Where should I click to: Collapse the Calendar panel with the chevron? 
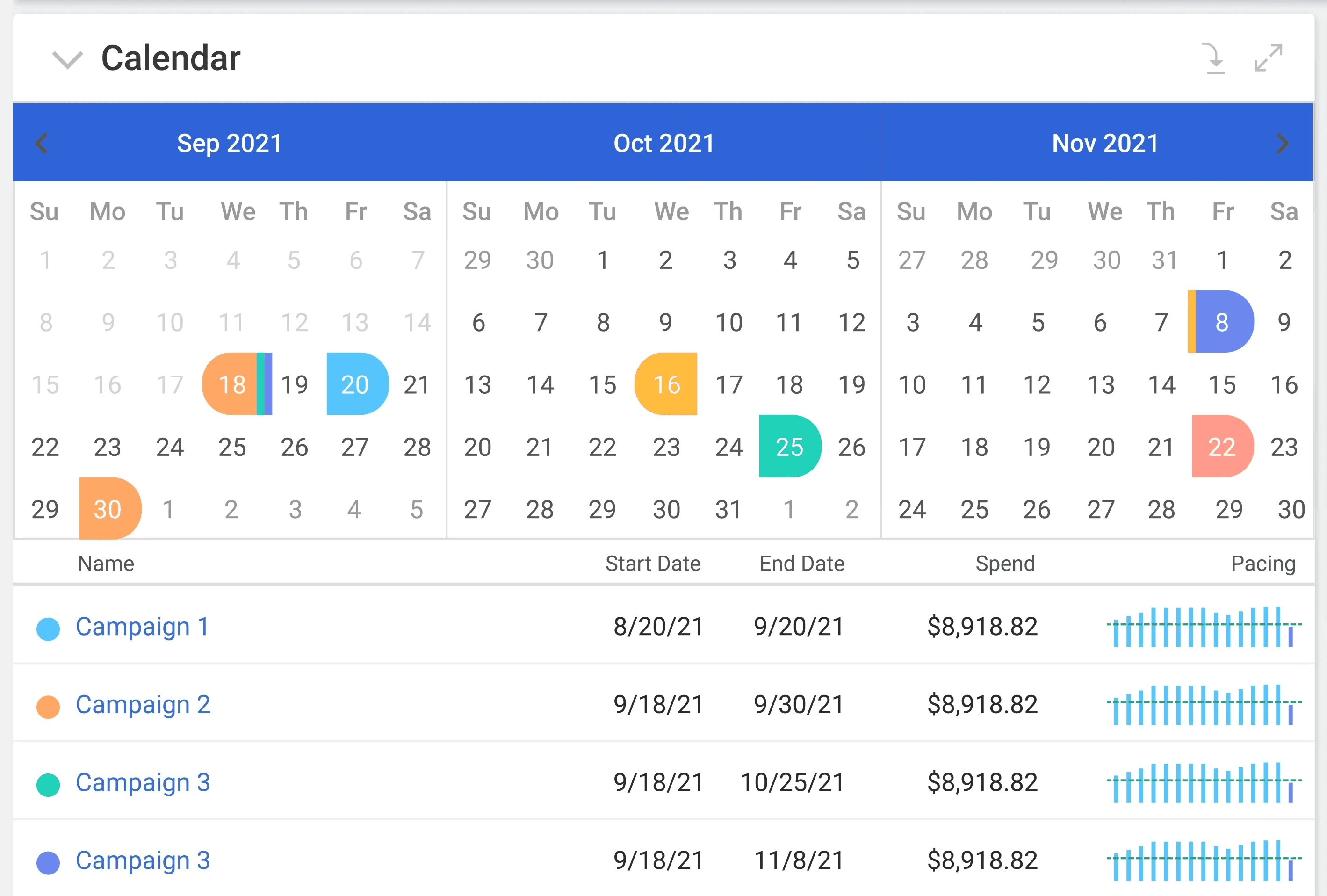(67, 59)
